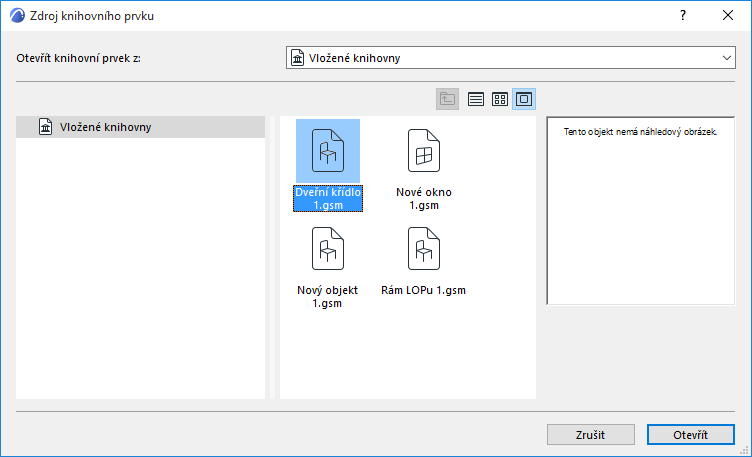This screenshot has height=457, width=752.
Task: Close the Zdroj knihovního prvku dialog
Action: click(x=728, y=15)
